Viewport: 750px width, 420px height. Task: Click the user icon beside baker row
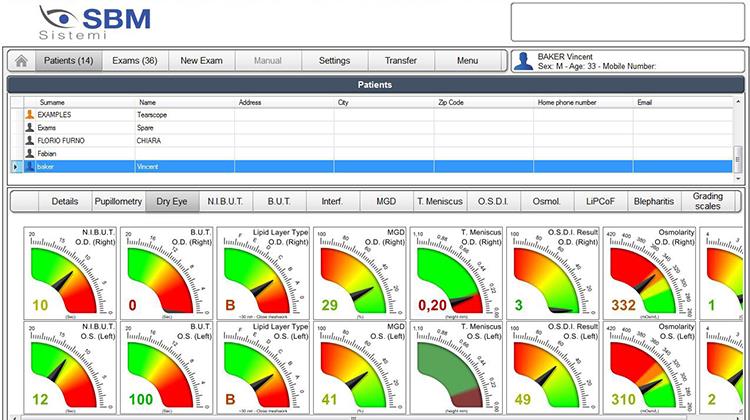[x=30, y=166]
